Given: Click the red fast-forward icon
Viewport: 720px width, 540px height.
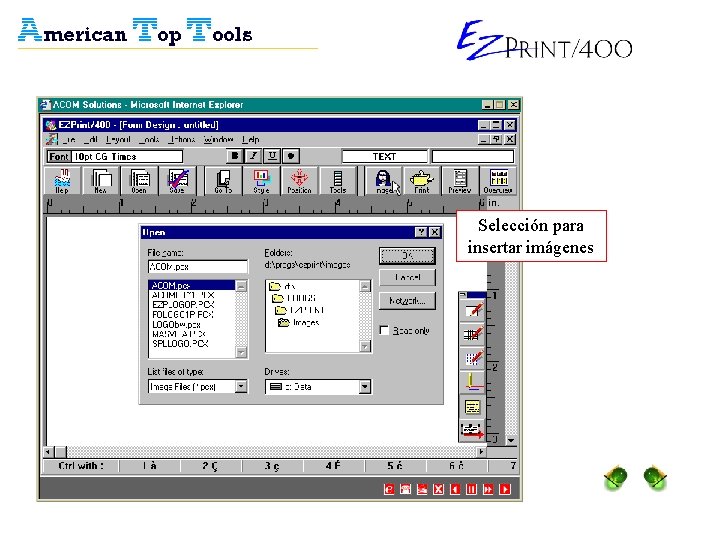Looking at the screenshot, I should [x=488, y=489].
